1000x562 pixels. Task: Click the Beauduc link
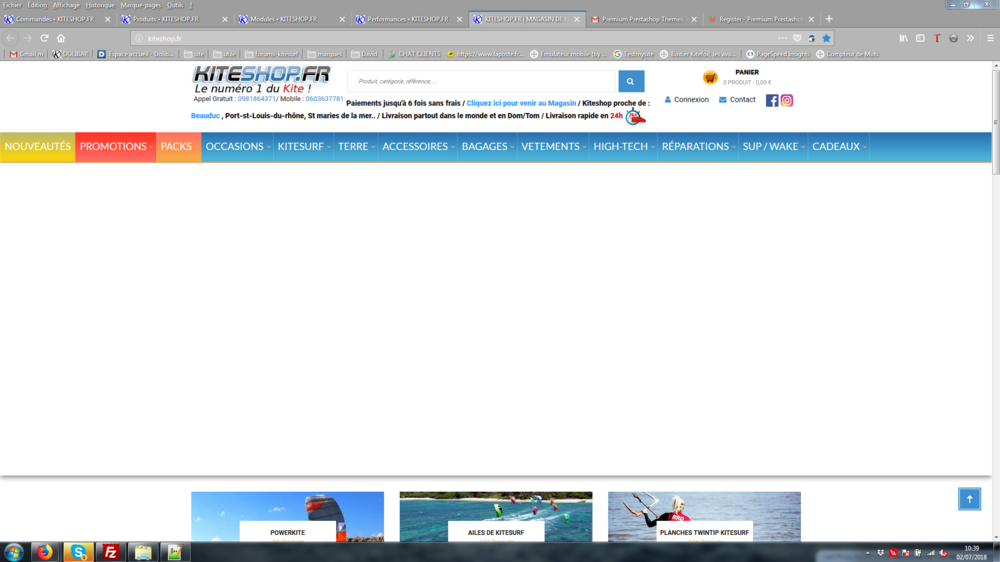tap(205, 116)
